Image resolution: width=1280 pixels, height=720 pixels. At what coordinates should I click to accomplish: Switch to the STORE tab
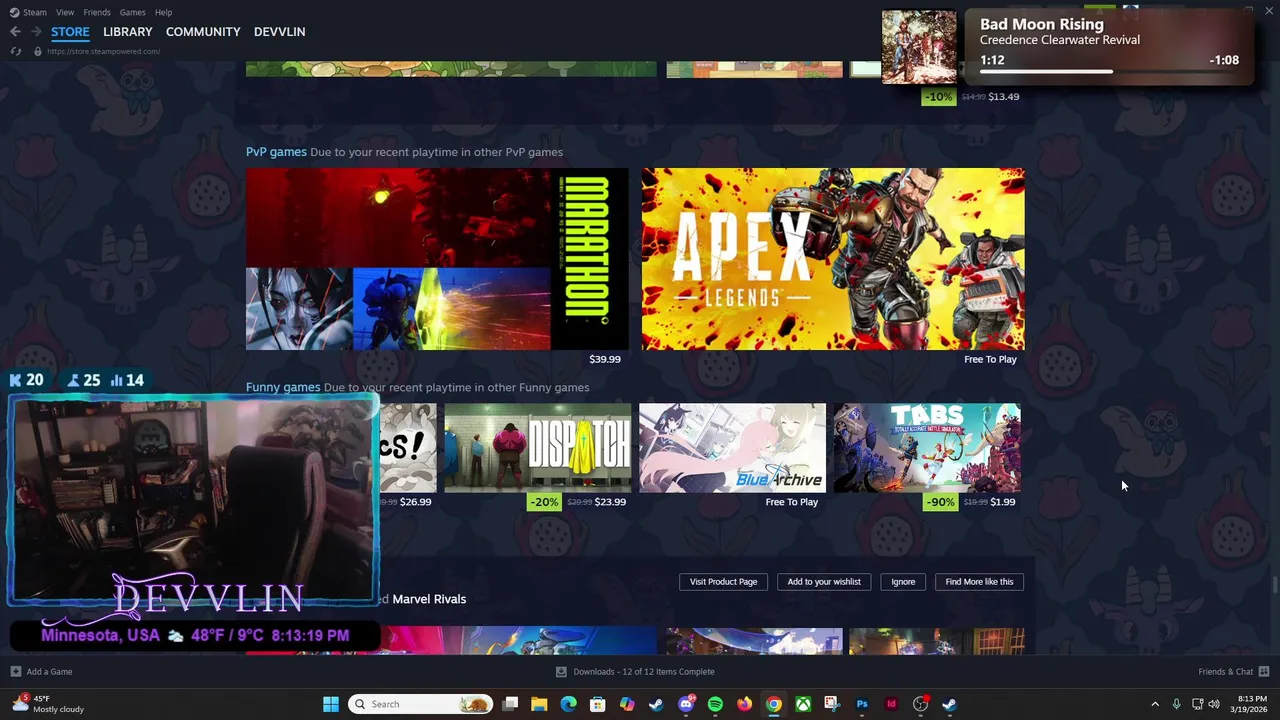point(70,32)
